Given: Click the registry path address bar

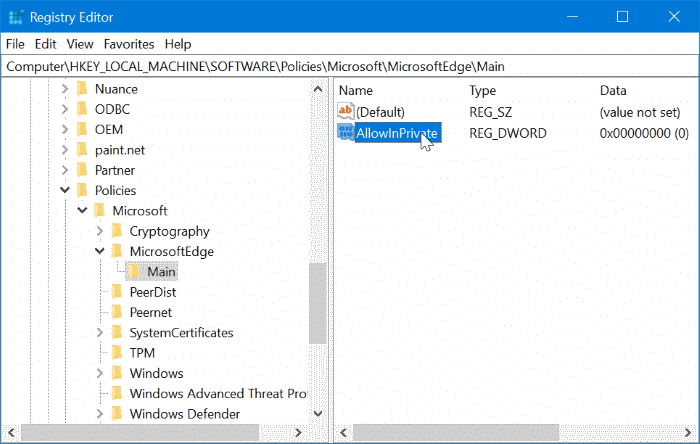Looking at the screenshot, I should click(x=350, y=66).
